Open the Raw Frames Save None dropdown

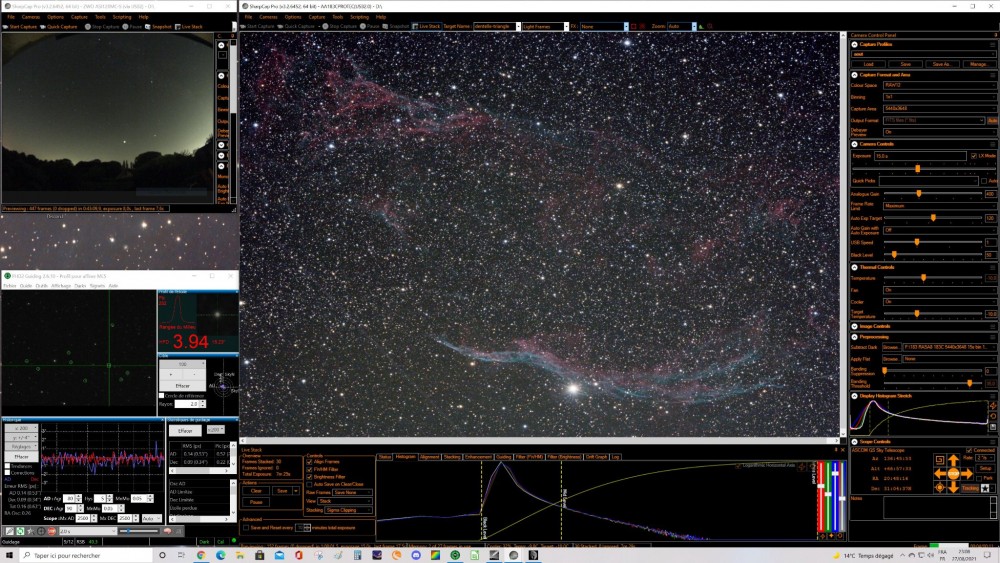pos(352,492)
